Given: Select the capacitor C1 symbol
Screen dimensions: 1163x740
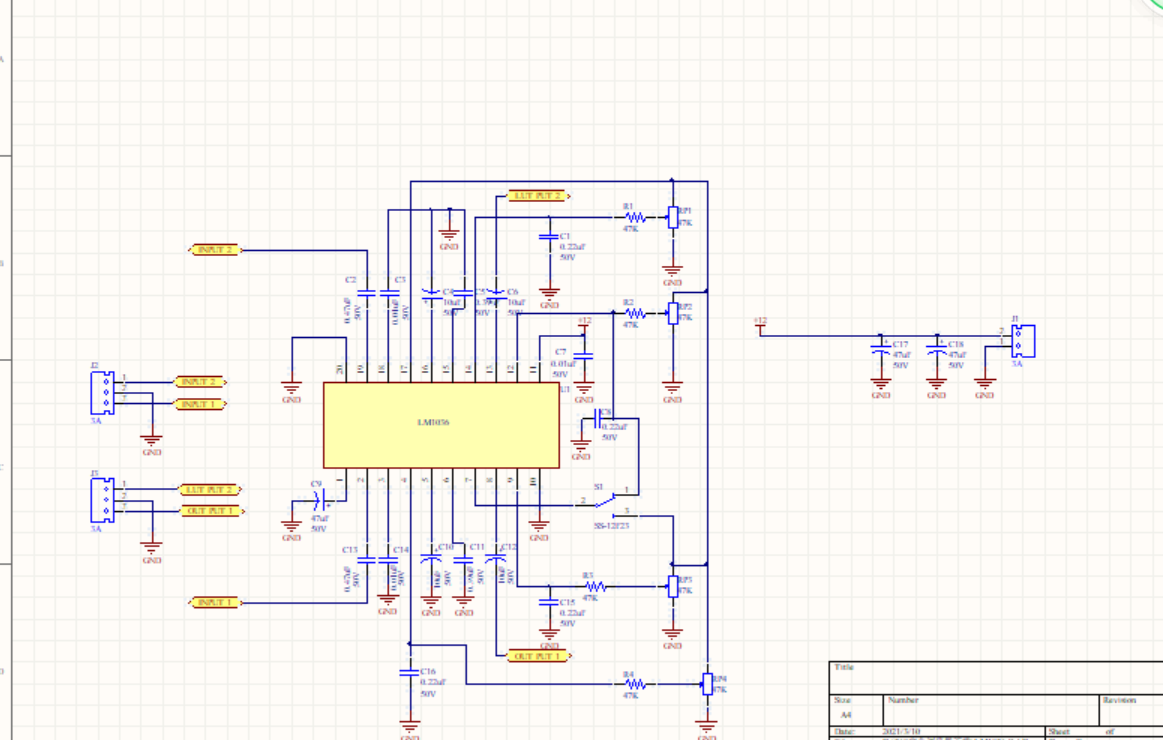Looking at the screenshot, I should 549,237.
